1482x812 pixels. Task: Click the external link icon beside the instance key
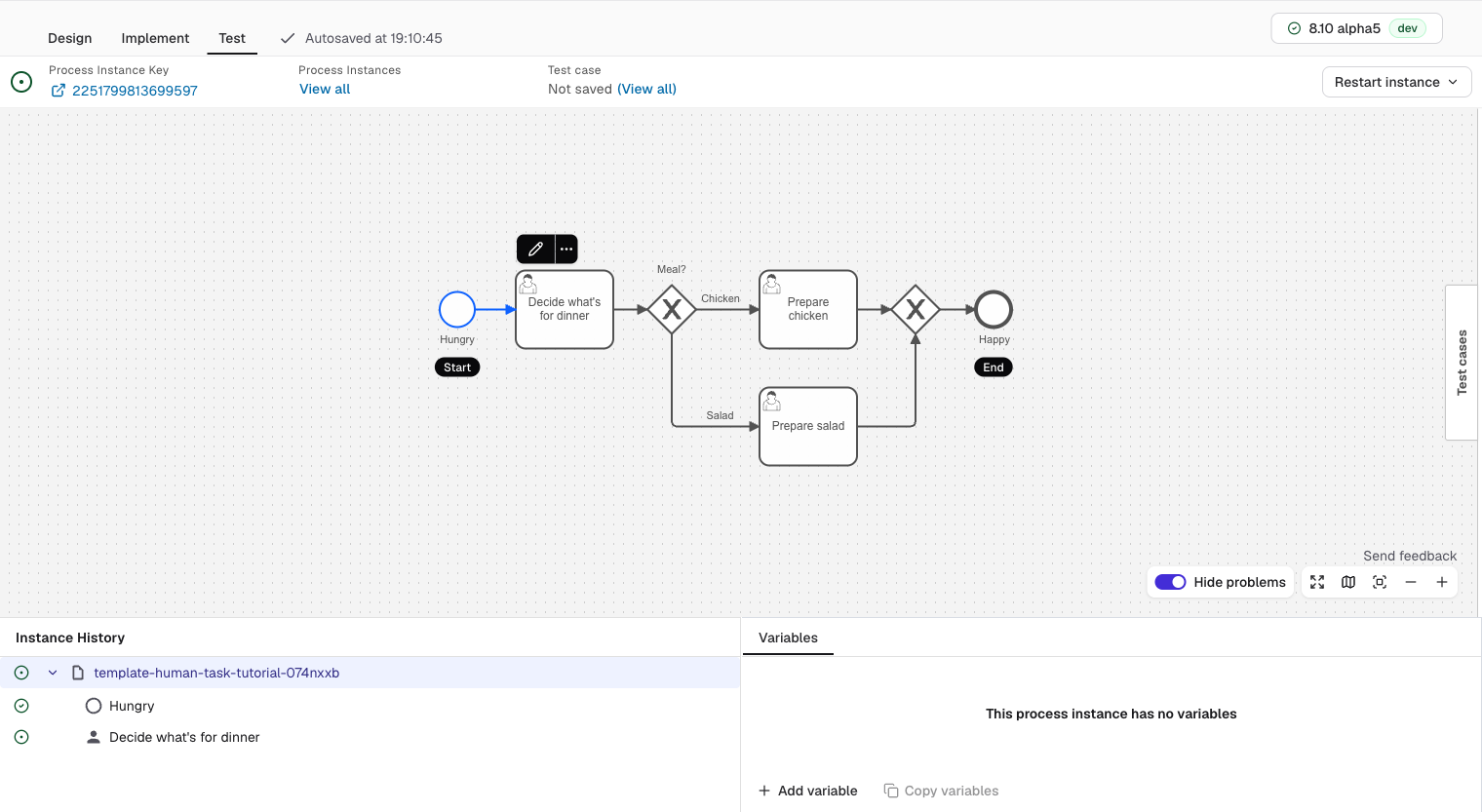[x=58, y=91]
